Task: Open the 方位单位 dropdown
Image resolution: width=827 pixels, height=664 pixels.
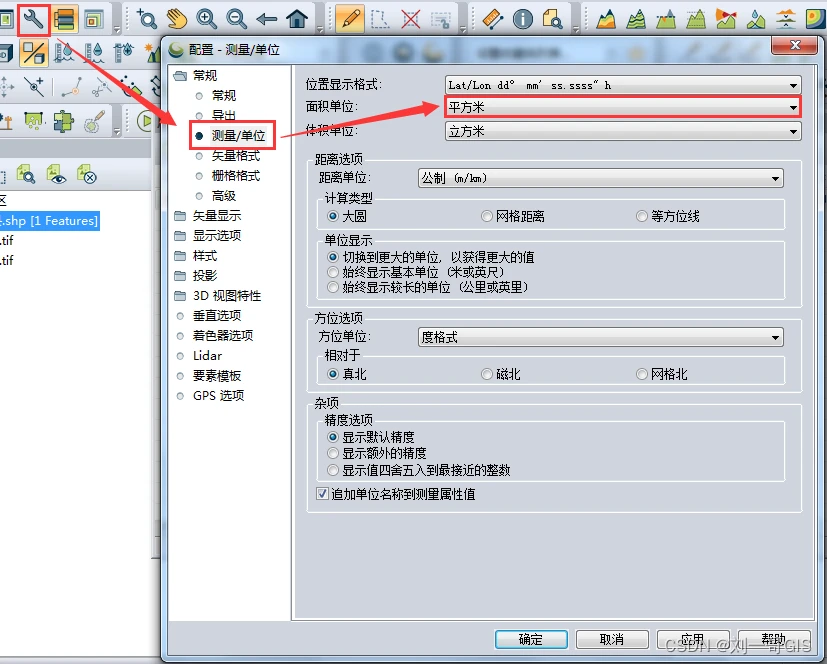Action: click(x=601, y=337)
